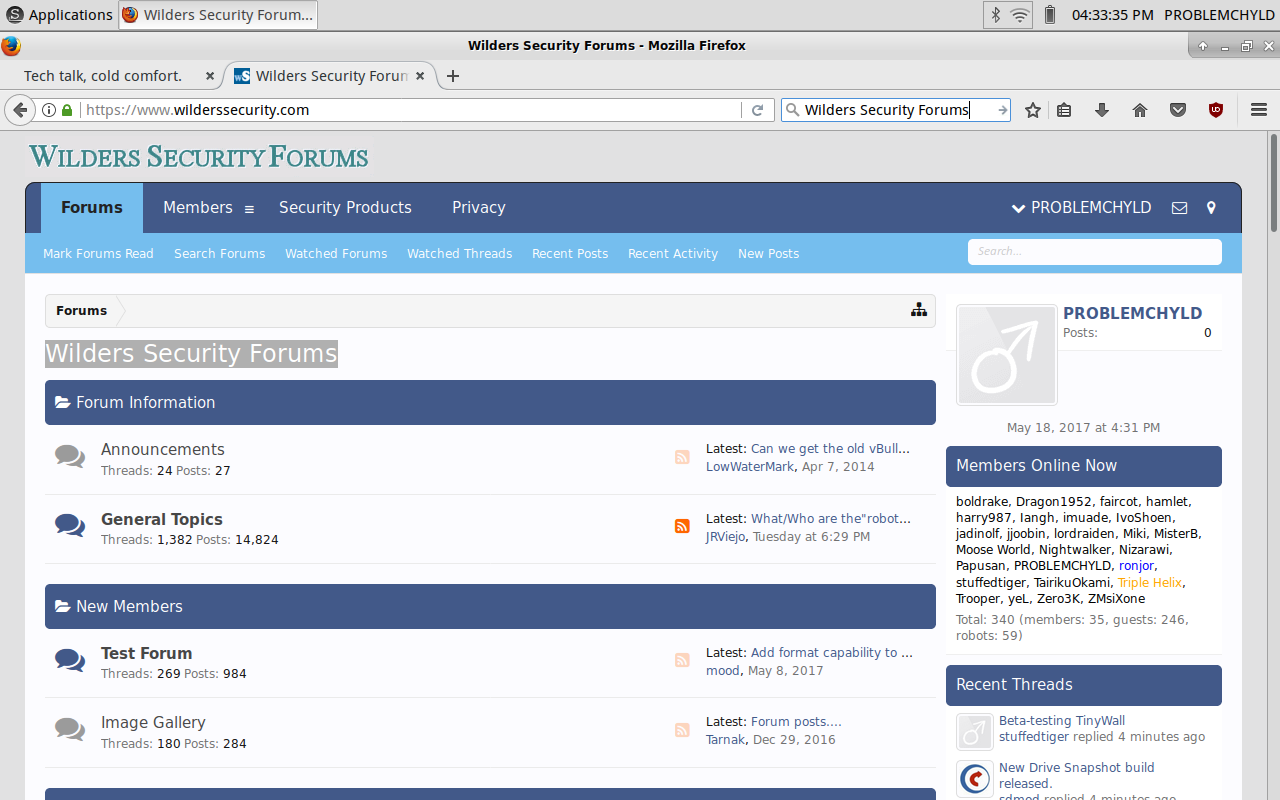Image resolution: width=1280 pixels, height=800 pixels.
Task: Open the uBlock Origin shield icon
Action: [1216, 110]
